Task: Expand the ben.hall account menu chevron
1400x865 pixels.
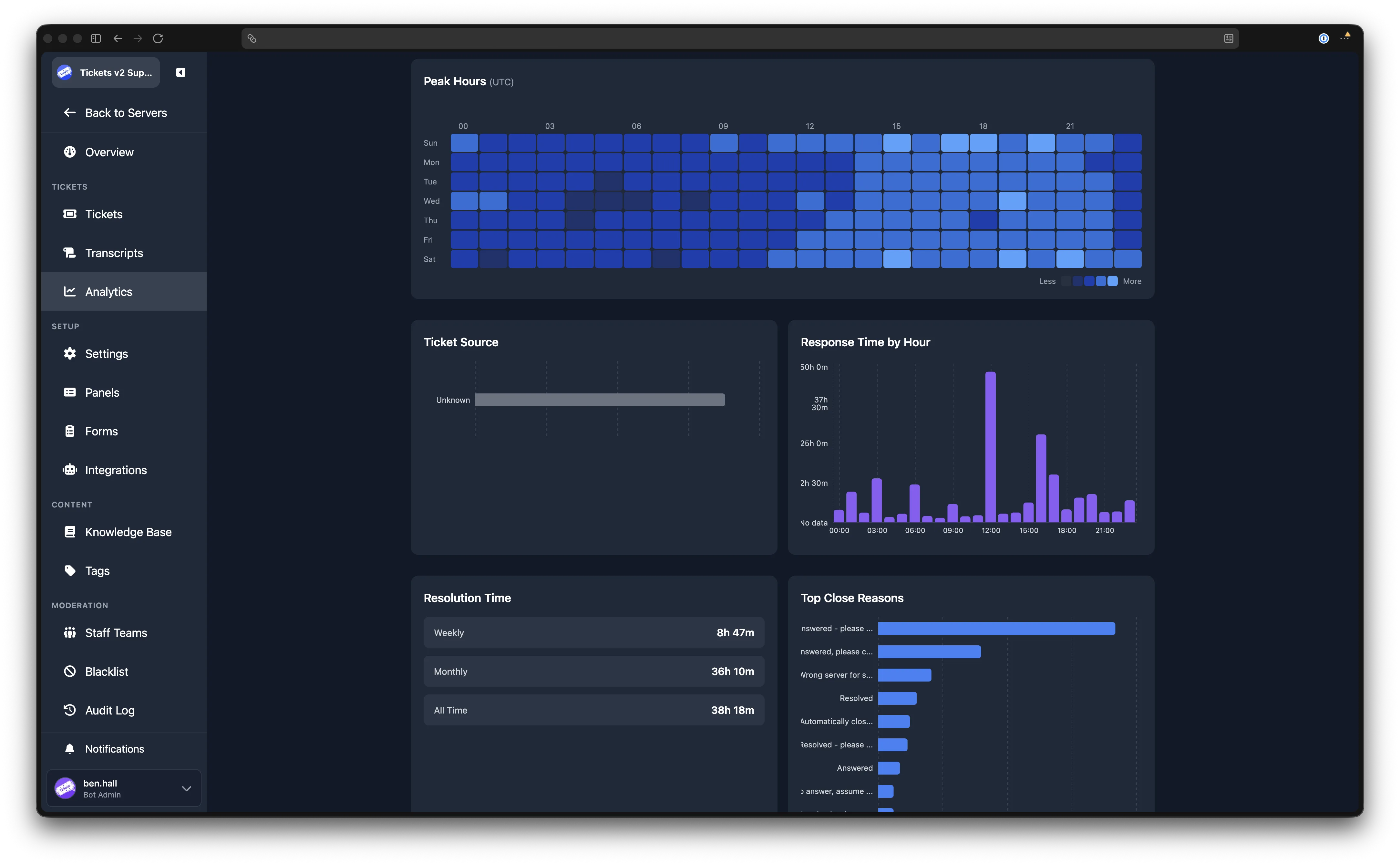Action: coord(186,788)
